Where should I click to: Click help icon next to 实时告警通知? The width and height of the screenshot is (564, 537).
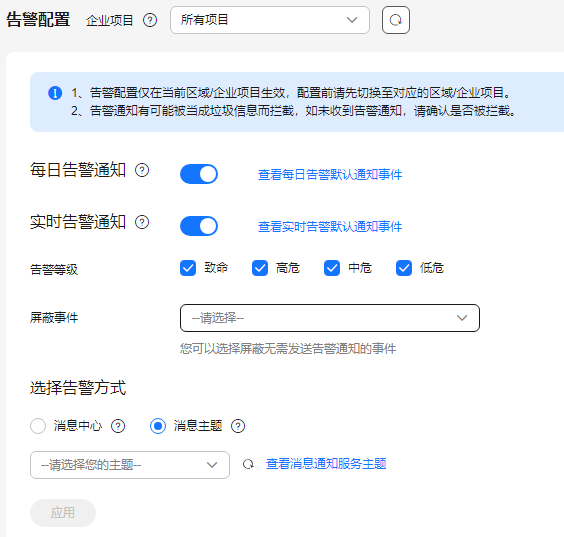coord(142,222)
